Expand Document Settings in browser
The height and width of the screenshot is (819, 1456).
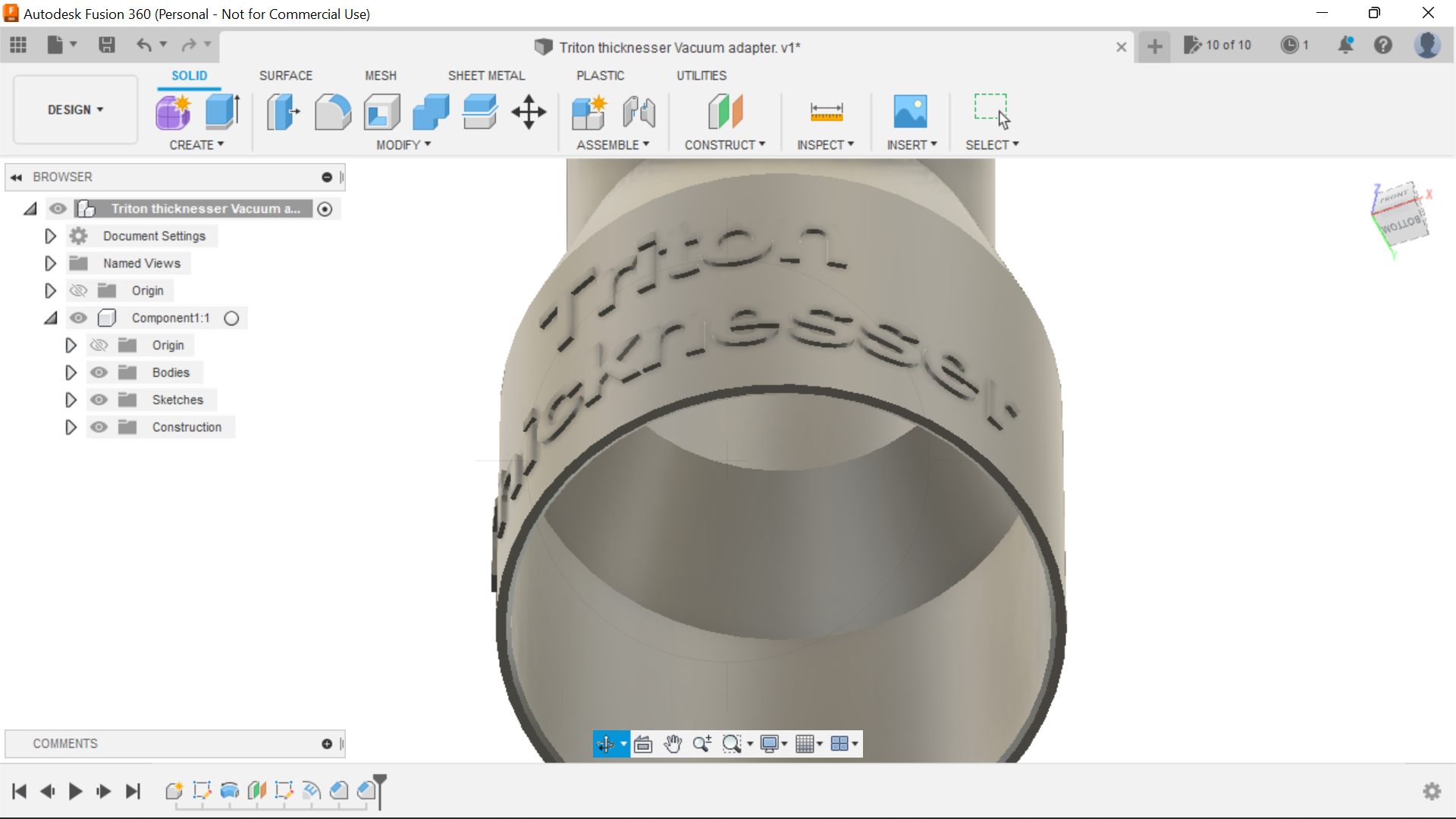point(50,236)
